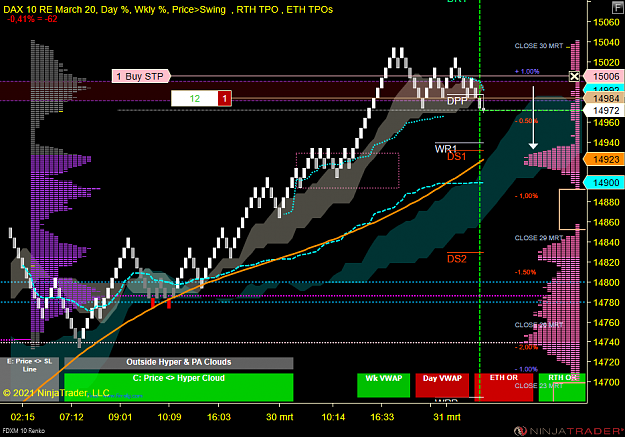Click the 30 mrt date axis label

(279, 417)
